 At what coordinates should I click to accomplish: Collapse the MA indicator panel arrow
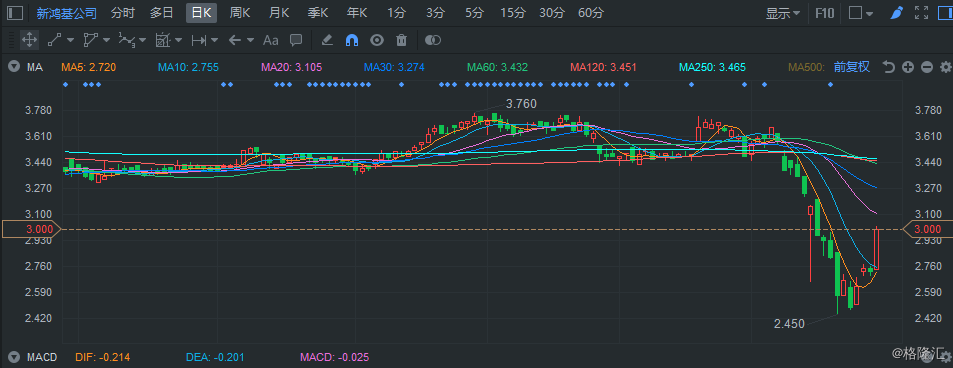[x=13, y=67]
